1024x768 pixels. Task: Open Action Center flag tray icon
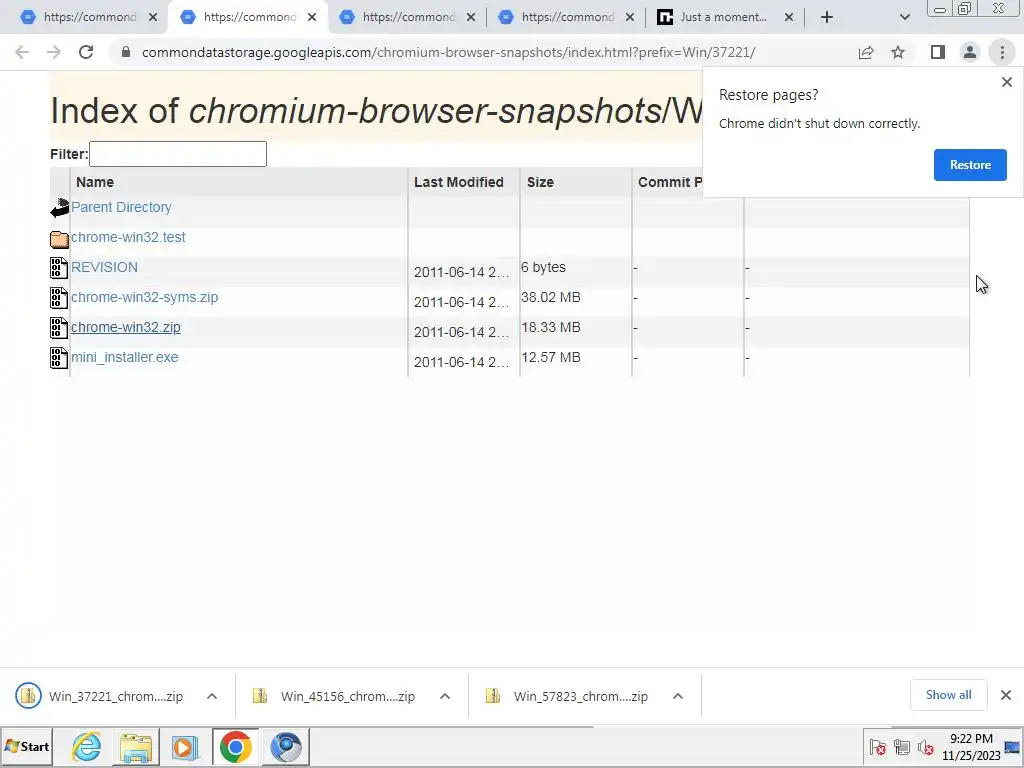click(878, 747)
